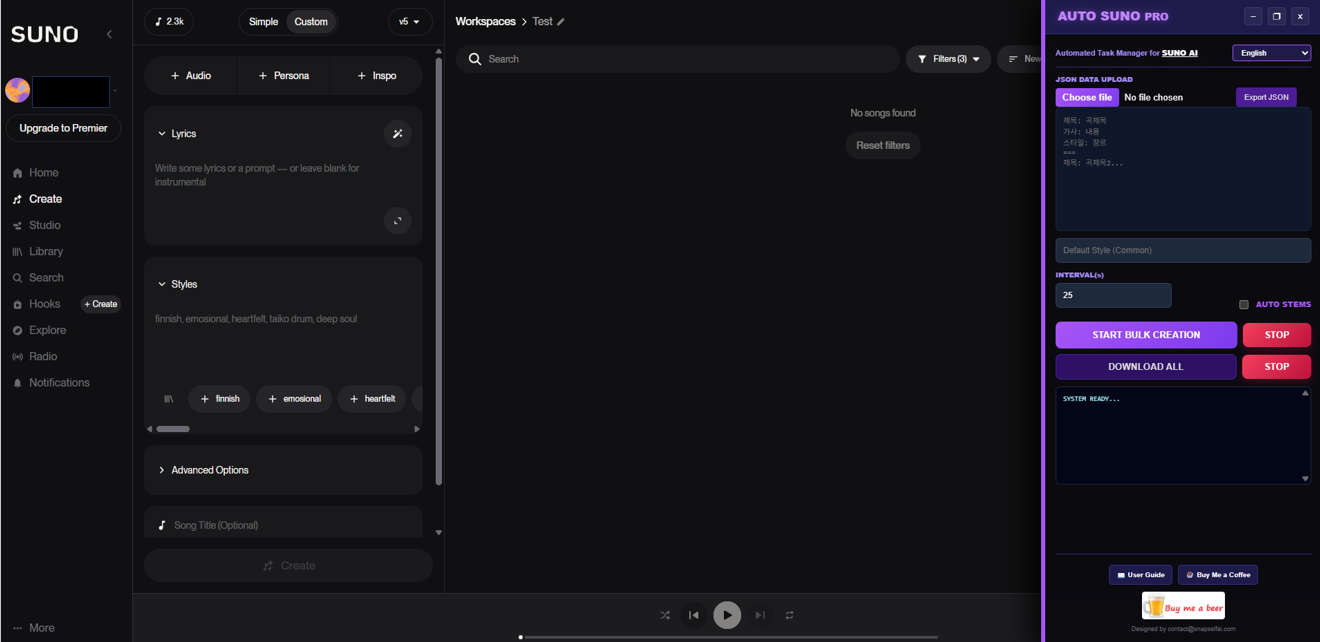Click the previous track button
Screen dimensions: 1320x642
(x=693, y=616)
